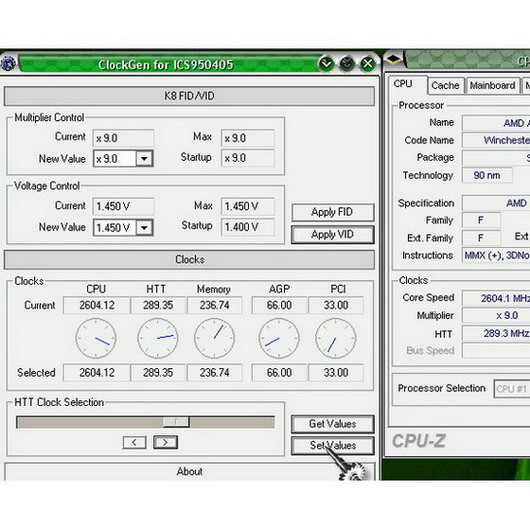The height and width of the screenshot is (530, 530).
Task: Click the down-arrow minimize icon in ClockGen title
Action: (326, 64)
